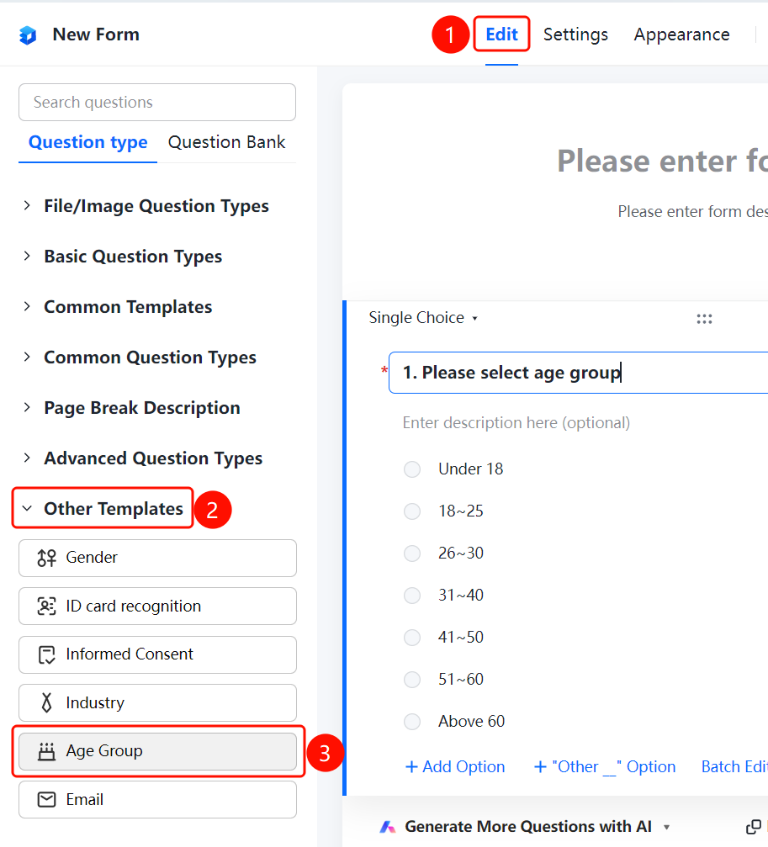The width and height of the screenshot is (768, 847).
Task: Click the New Form app logo icon
Action: pos(28,35)
